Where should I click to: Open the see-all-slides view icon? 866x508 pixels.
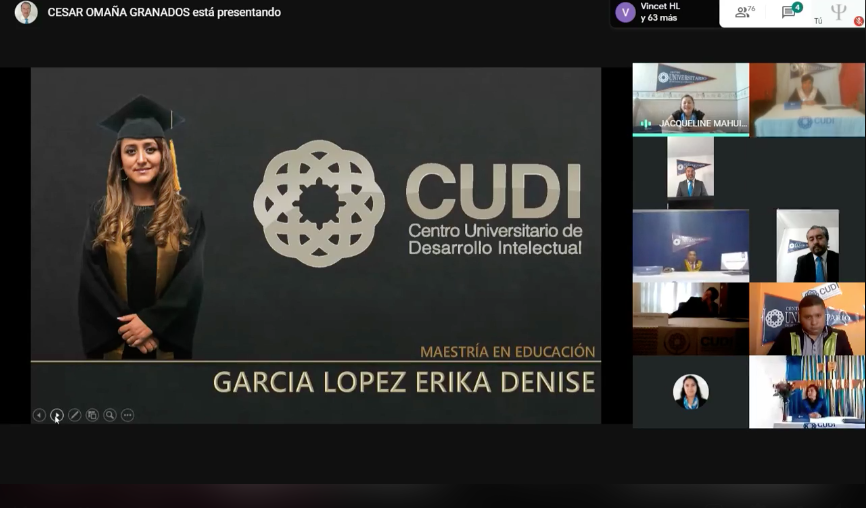(92, 415)
